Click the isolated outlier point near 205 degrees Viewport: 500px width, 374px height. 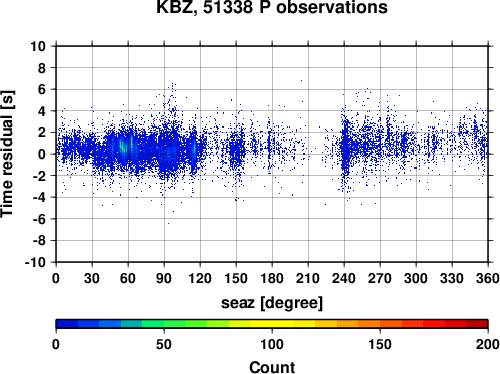pos(301,80)
